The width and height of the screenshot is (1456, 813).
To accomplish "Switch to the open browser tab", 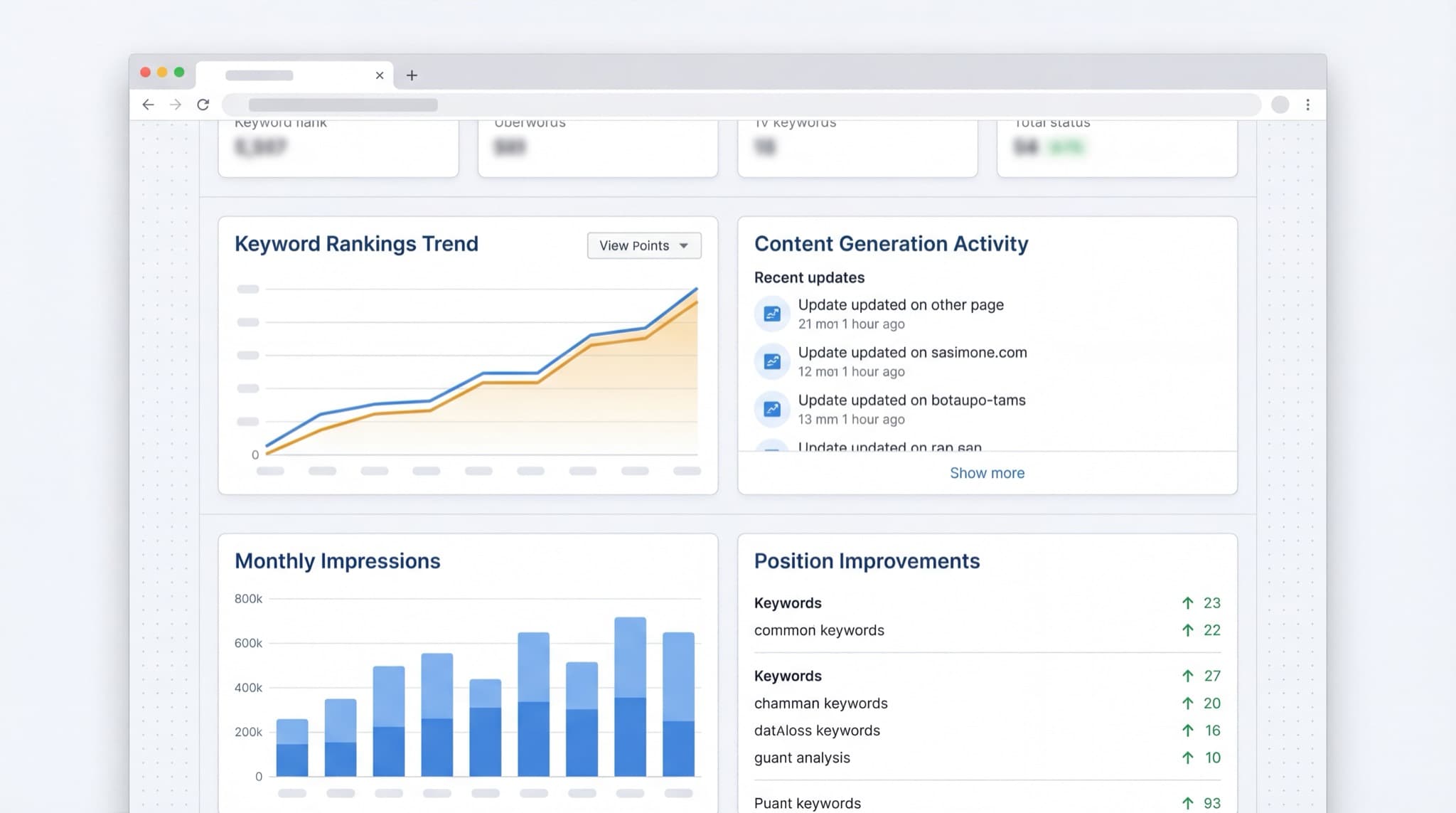I will coord(284,75).
